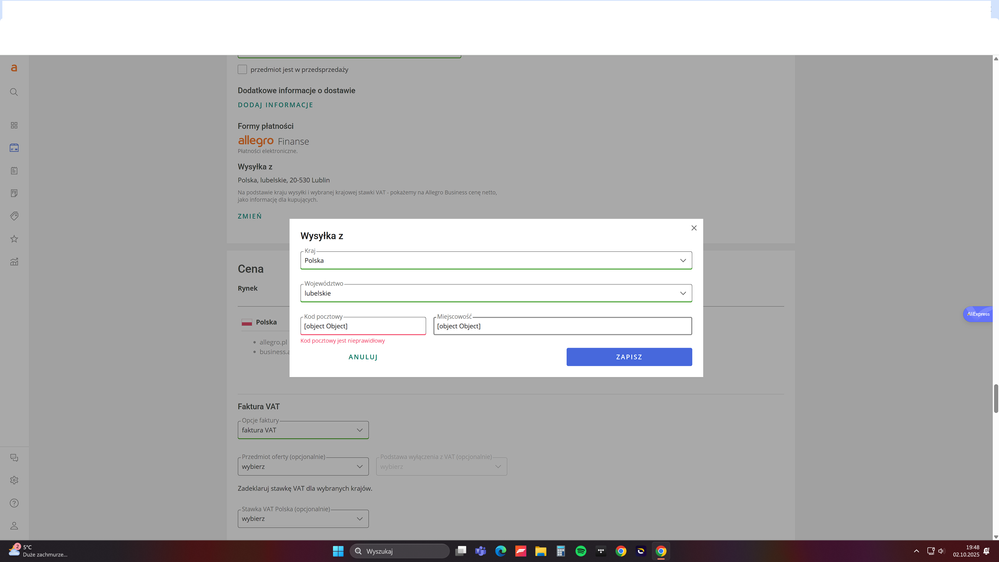Screen dimensions: 999x562
Task: Open the statistics chart icon in sidebar
Action: point(14,262)
